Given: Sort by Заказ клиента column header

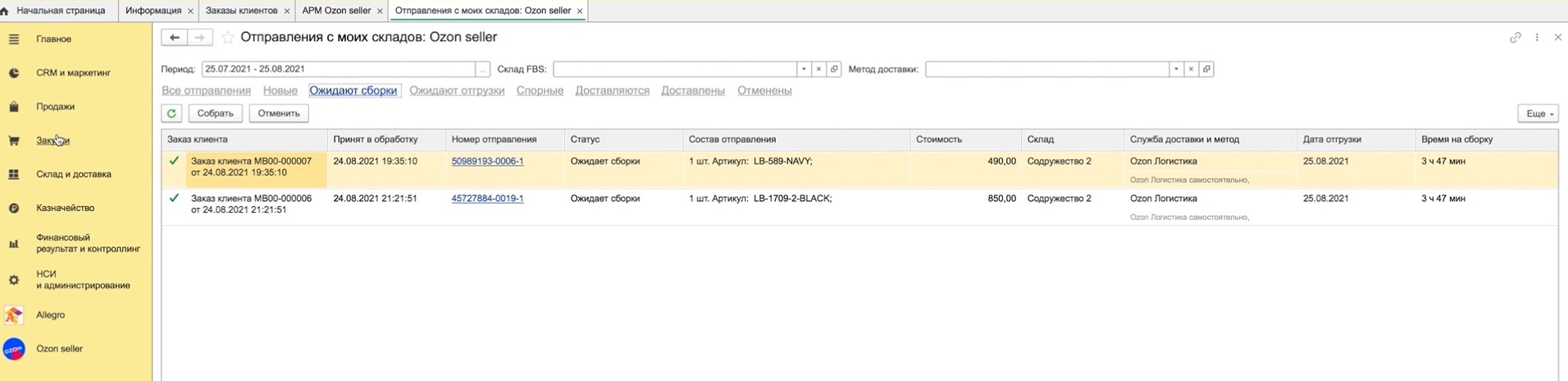Looking at the screenshot, I should click(244, 140).
